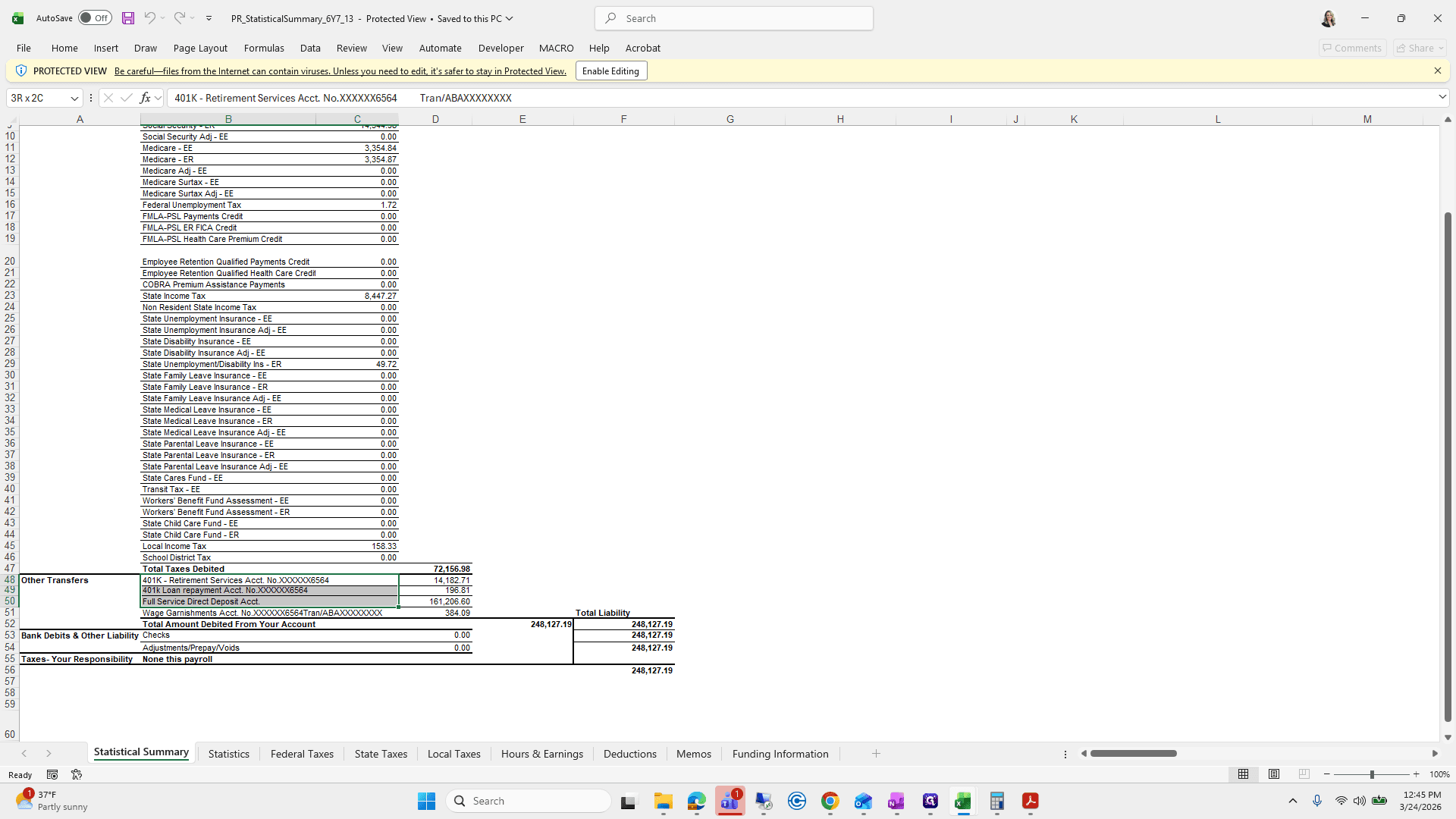Open the Insert Function fx button
The height and width of the screenshot is (819, 1456).
(145, 98)
